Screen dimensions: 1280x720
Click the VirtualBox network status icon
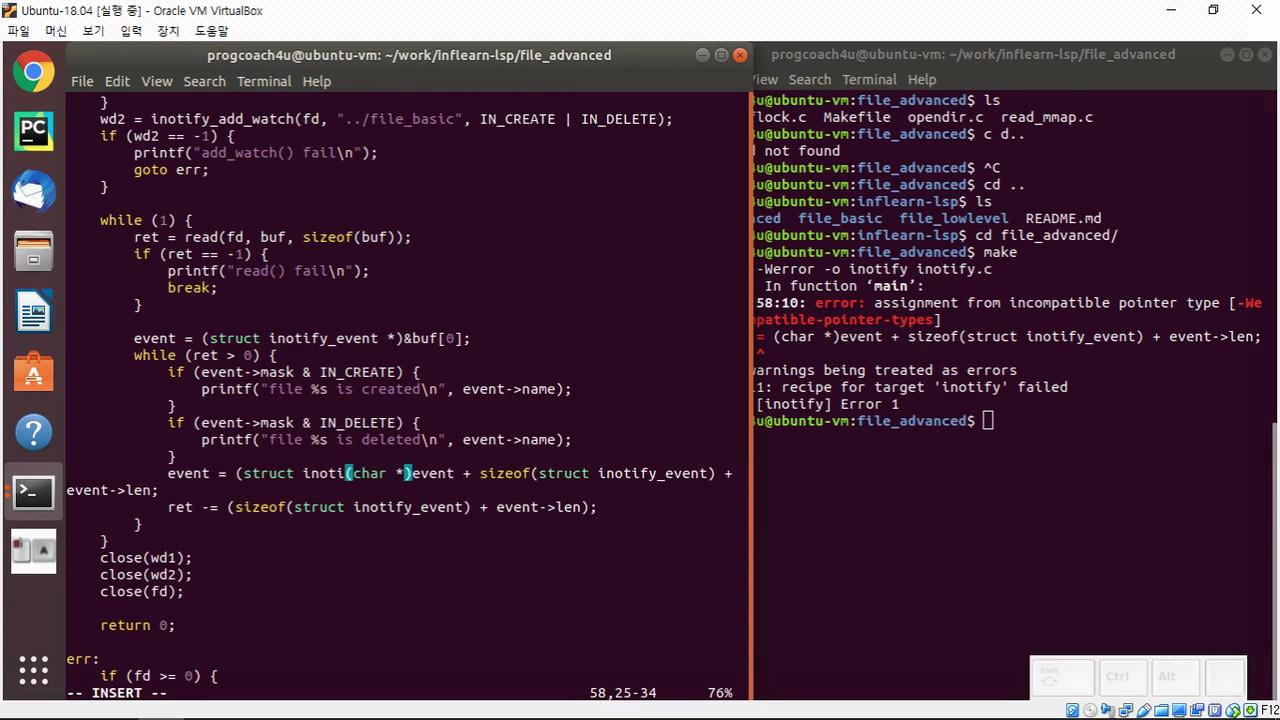tap(1124, 710)
